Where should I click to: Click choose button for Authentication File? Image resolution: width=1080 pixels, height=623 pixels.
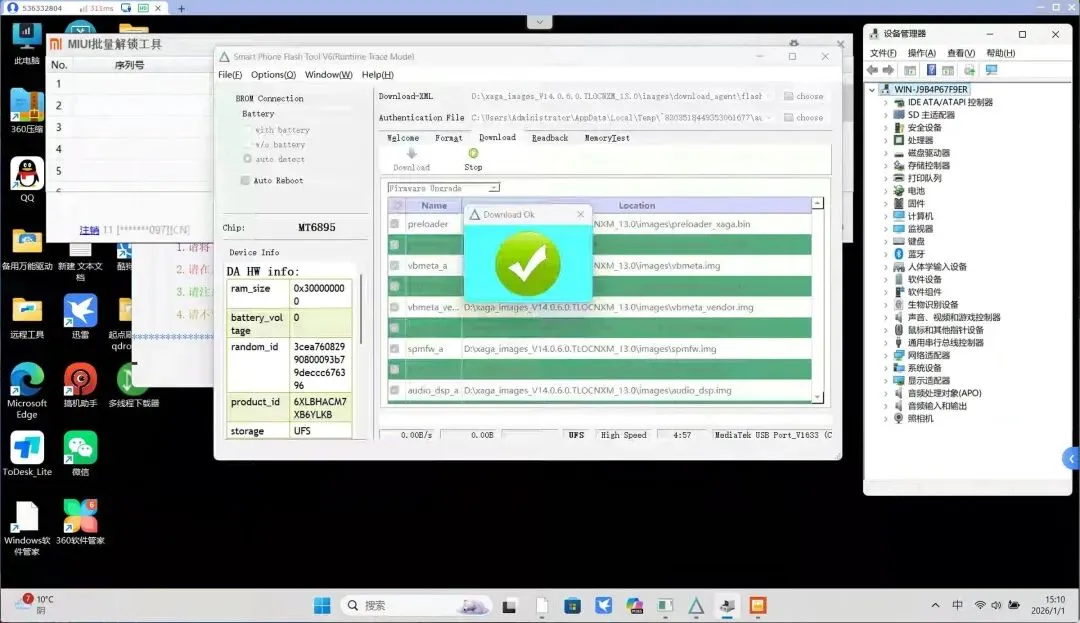click(x=803, y=118)
